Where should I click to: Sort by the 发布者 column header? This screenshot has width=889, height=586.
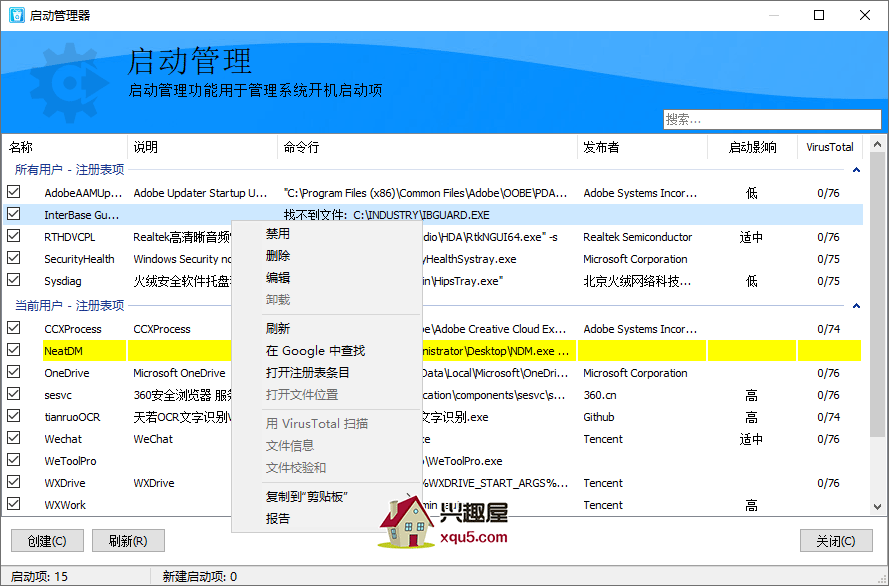click(x=642, y=147)
